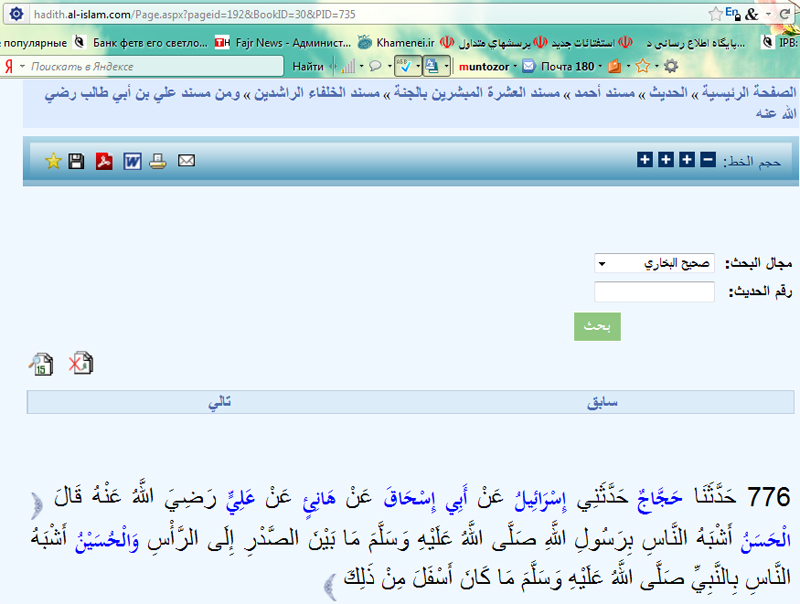Bookmark this page with address bar star
800x604 pixels.
[x=715, y=14]
